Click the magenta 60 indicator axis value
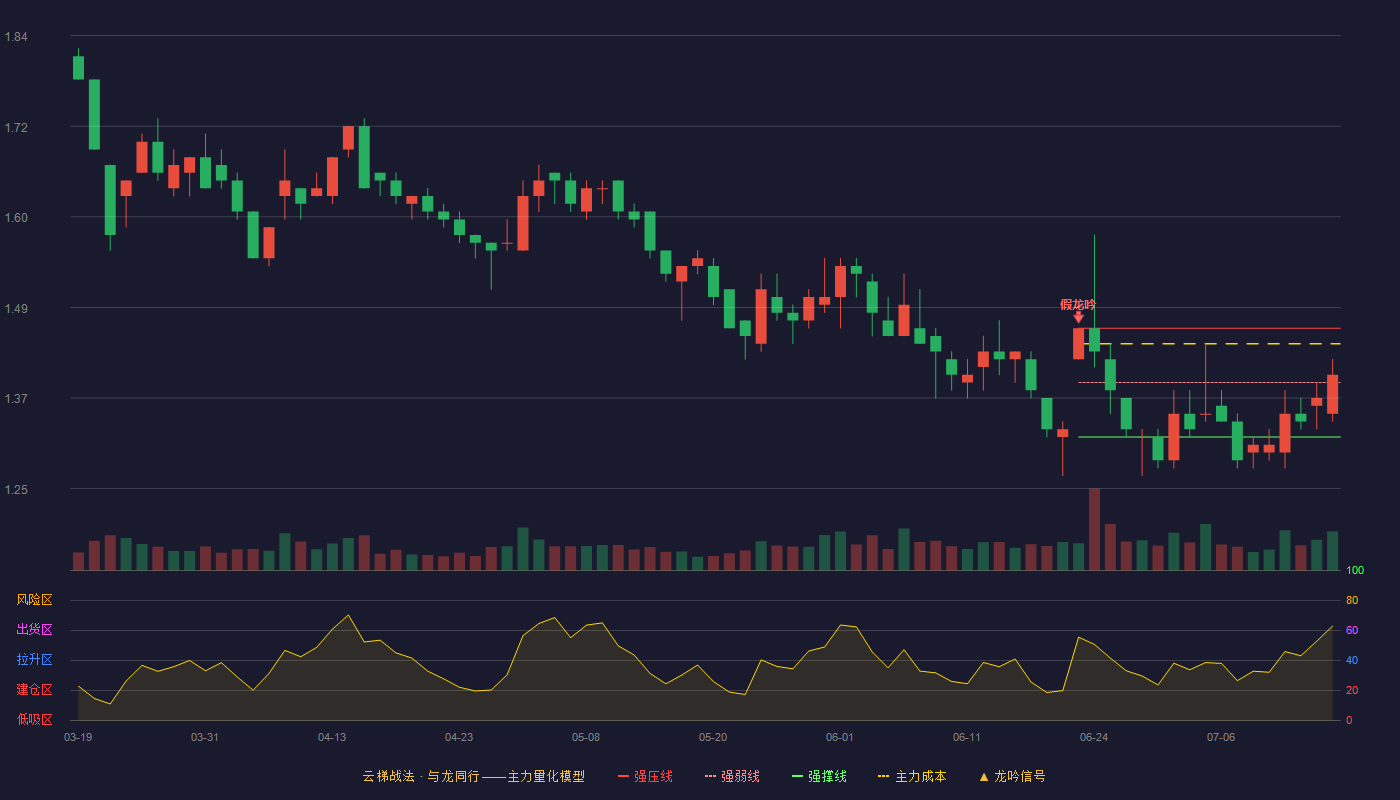 [x=1352, y=630]
